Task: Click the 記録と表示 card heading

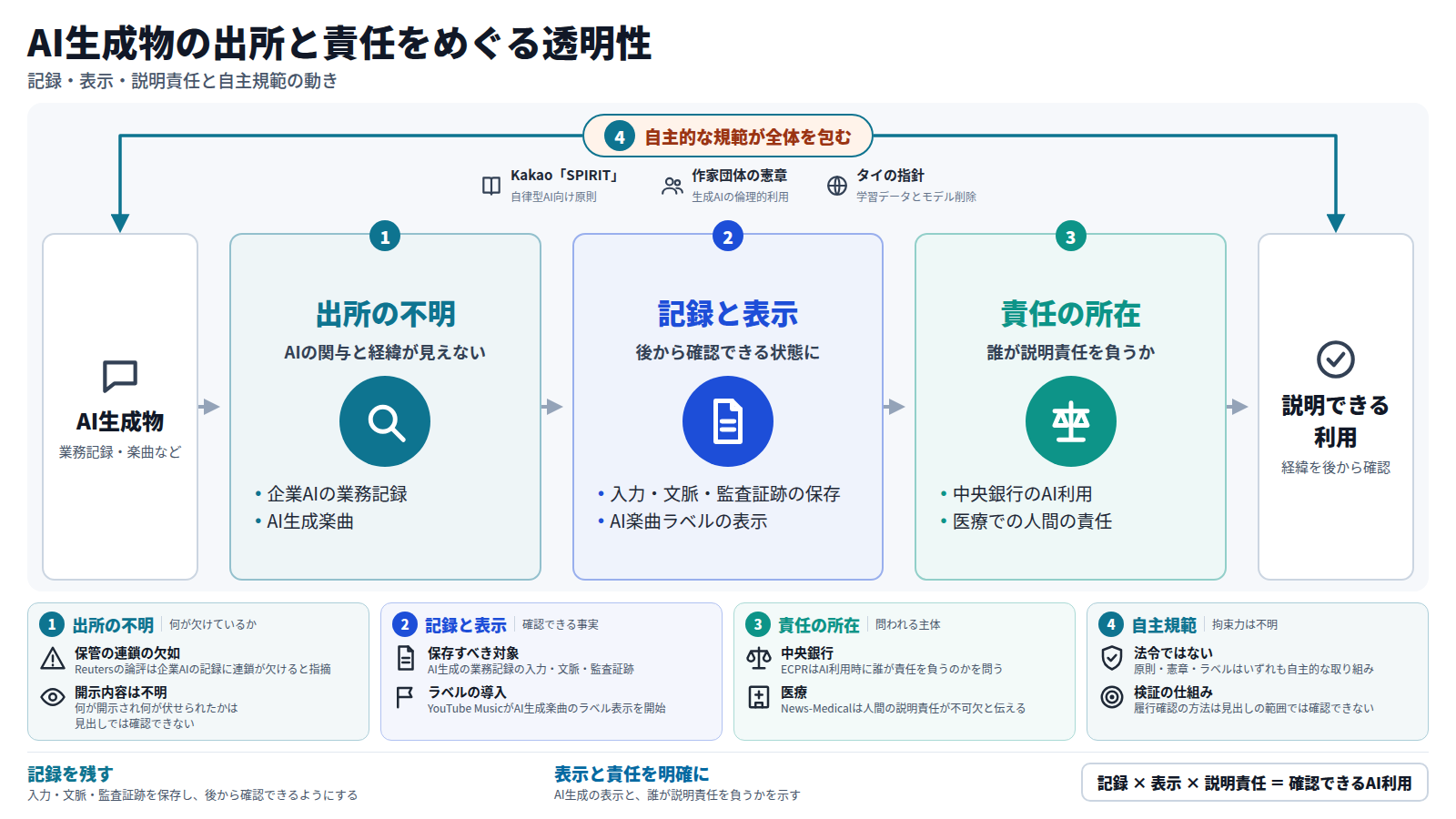Action: (x=728, y=314)
